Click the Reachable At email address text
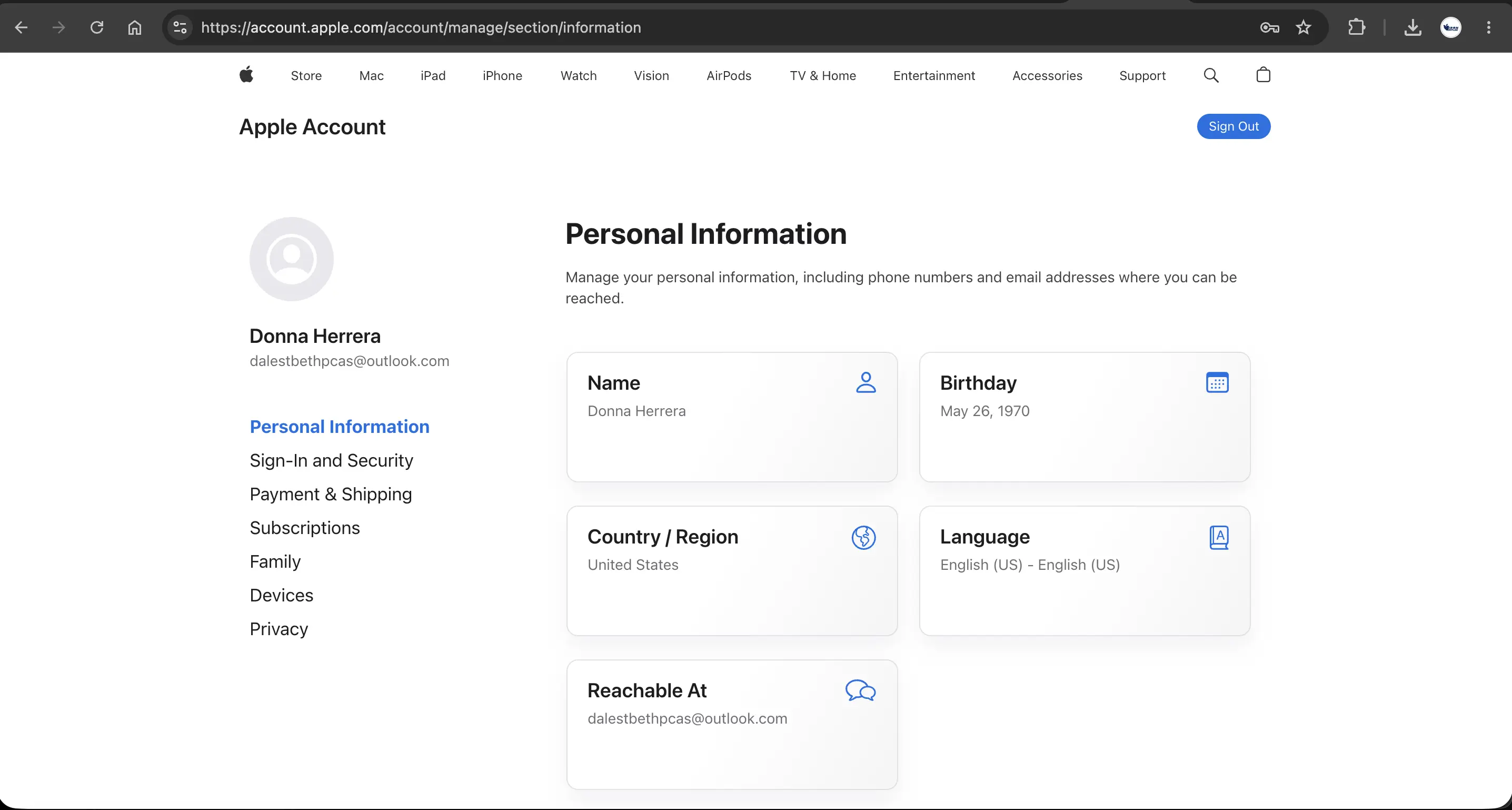 (x=688, y=719)
